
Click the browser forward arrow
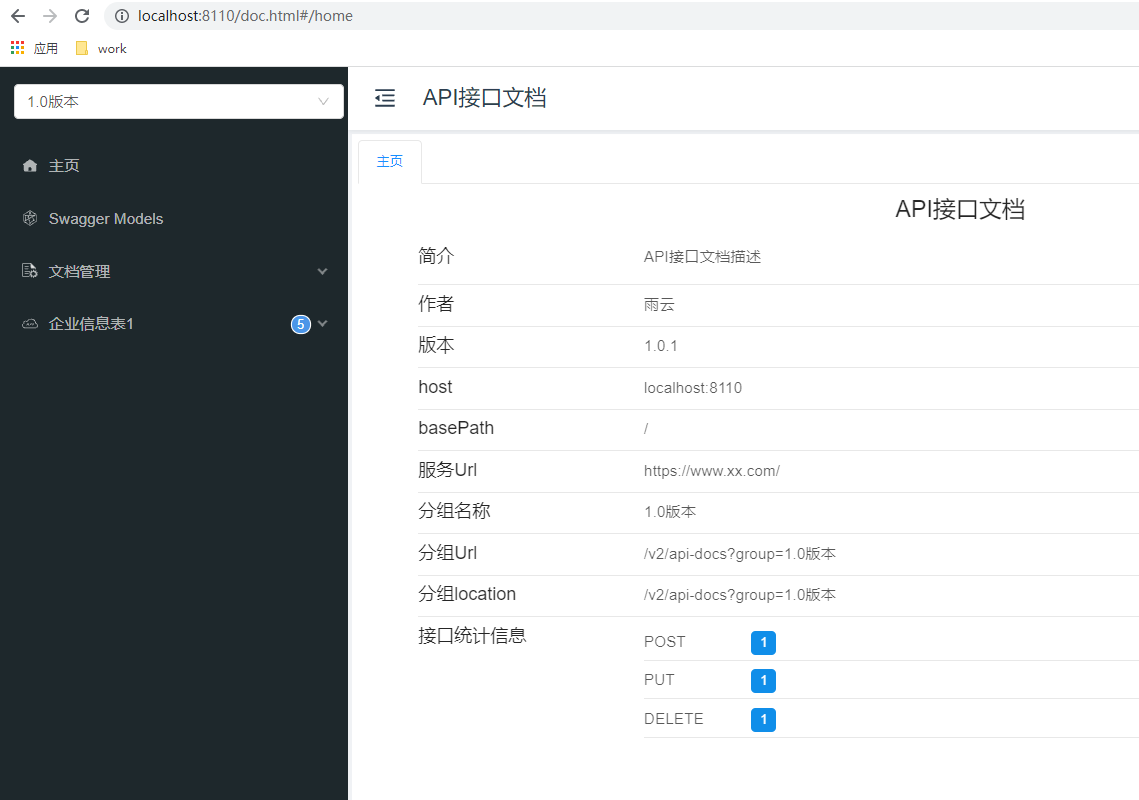tap(50, 16)
